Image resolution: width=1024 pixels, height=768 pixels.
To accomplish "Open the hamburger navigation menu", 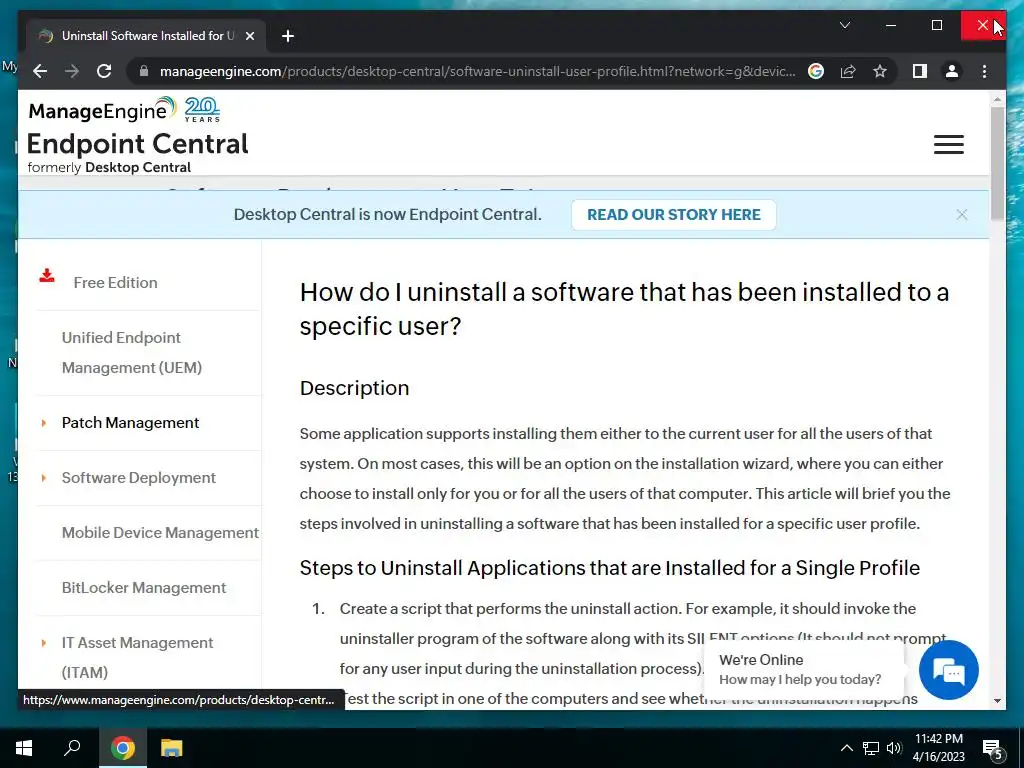I will (948, 144).
